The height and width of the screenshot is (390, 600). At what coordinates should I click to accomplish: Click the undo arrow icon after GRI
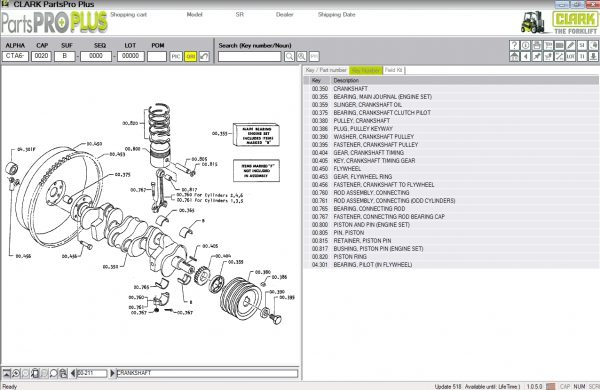[x=204, y=57]
